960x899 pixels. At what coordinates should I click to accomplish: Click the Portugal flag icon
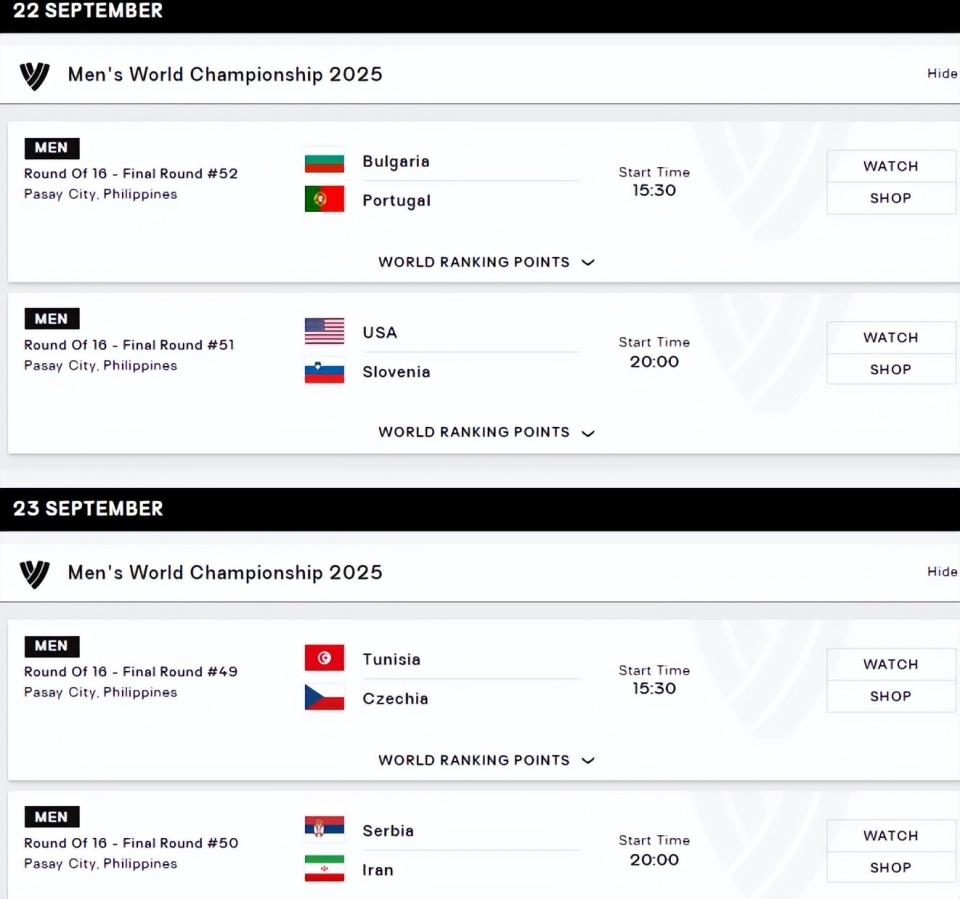[324, 200]
